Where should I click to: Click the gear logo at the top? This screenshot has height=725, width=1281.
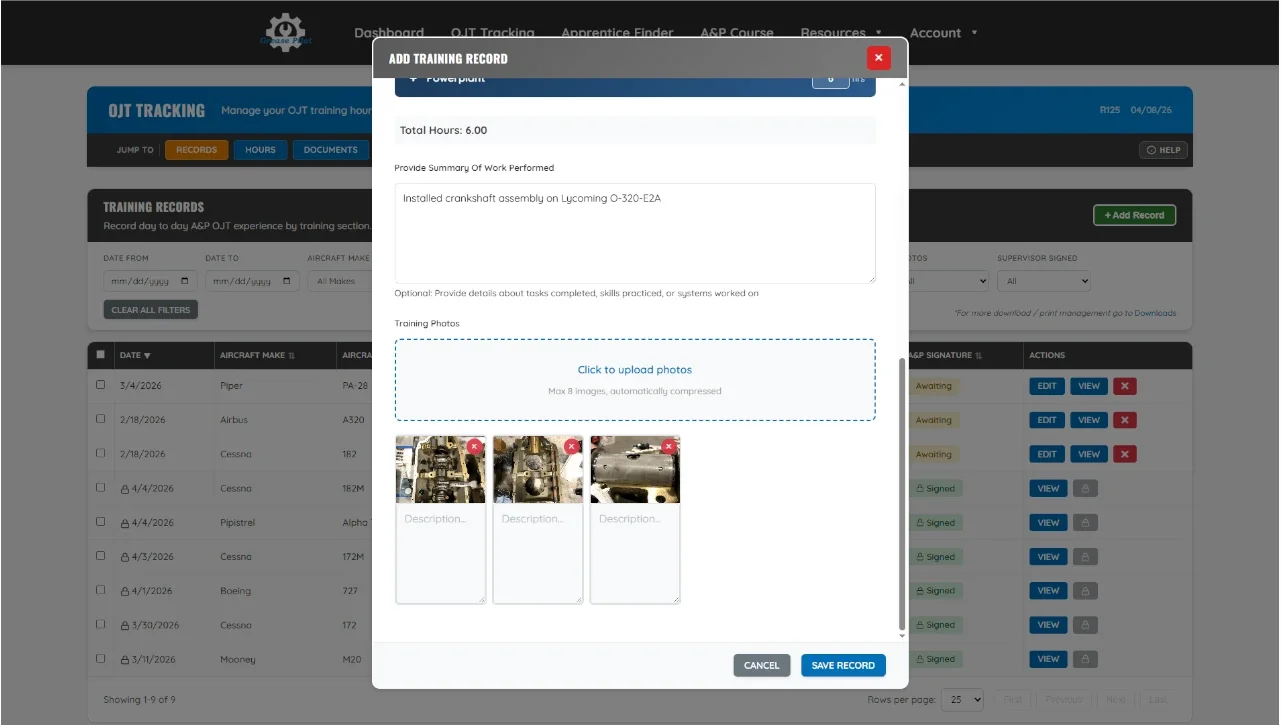(284, 32)
